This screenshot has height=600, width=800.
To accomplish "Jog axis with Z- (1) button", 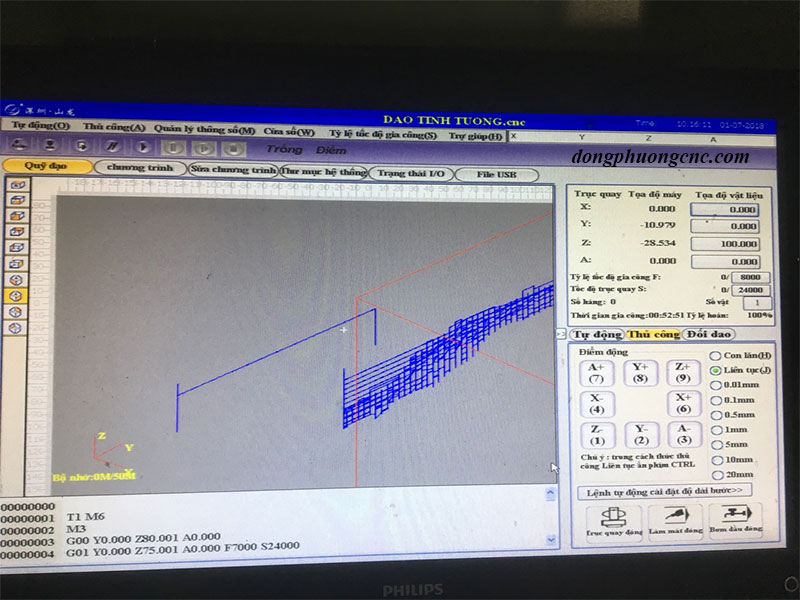I will click(x=597, y=435).
